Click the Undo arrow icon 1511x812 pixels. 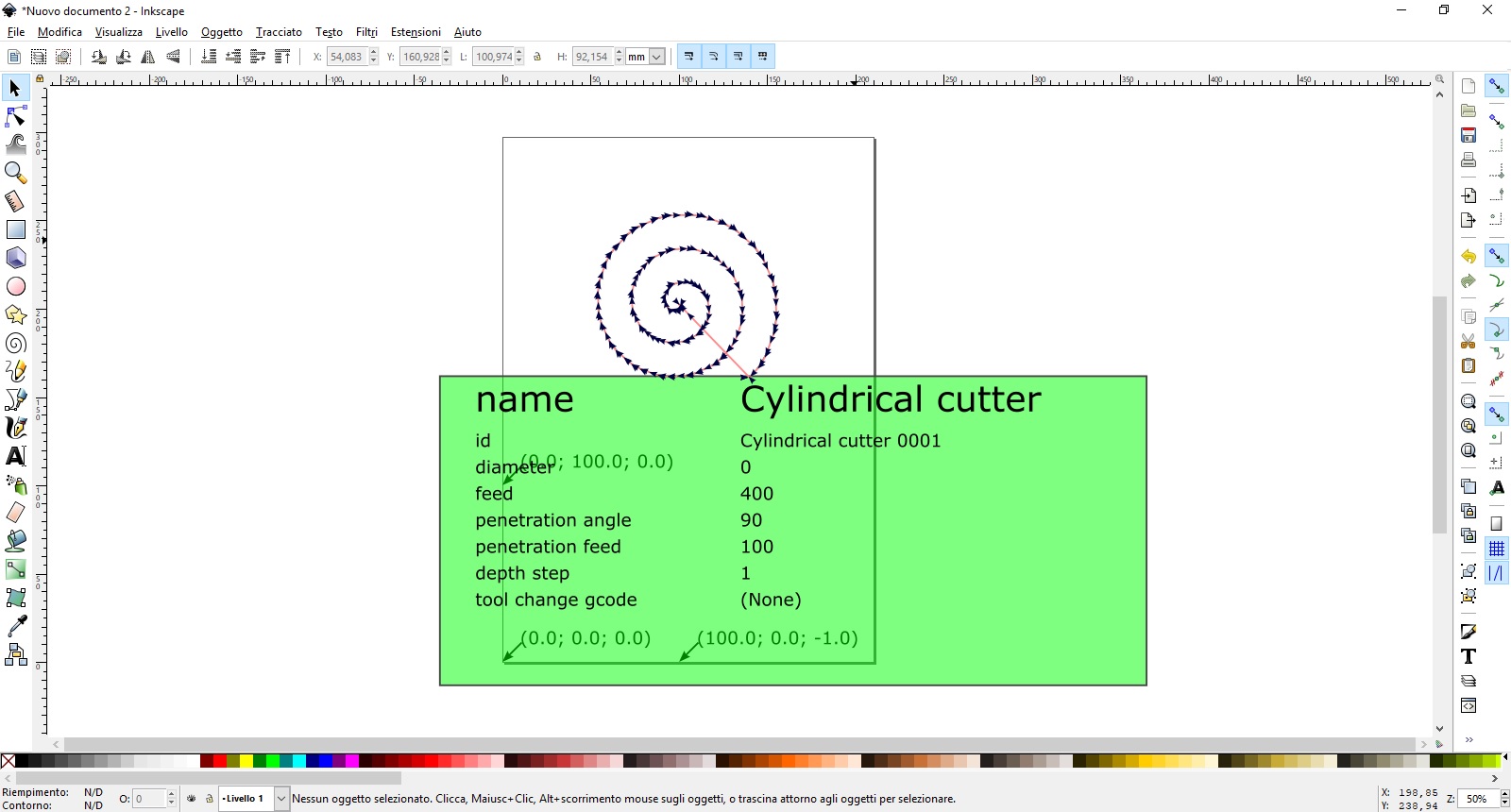click(x=1468, y=256)
